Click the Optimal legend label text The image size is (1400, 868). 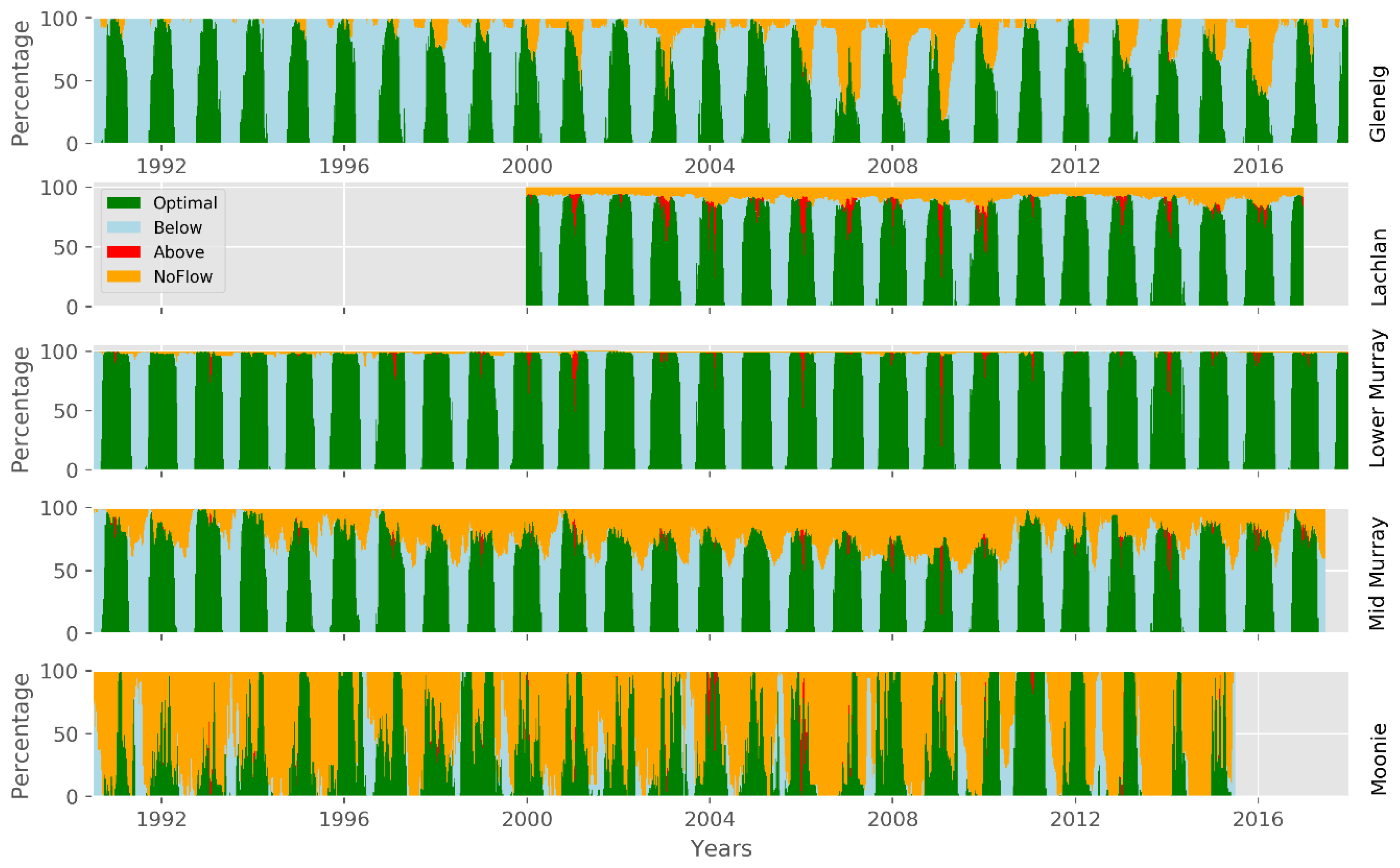tap(185, 203)
